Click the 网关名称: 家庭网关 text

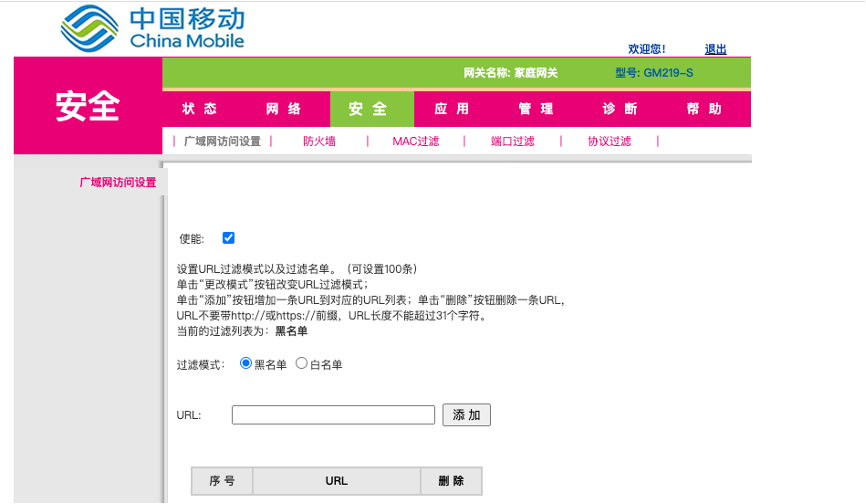511,73
